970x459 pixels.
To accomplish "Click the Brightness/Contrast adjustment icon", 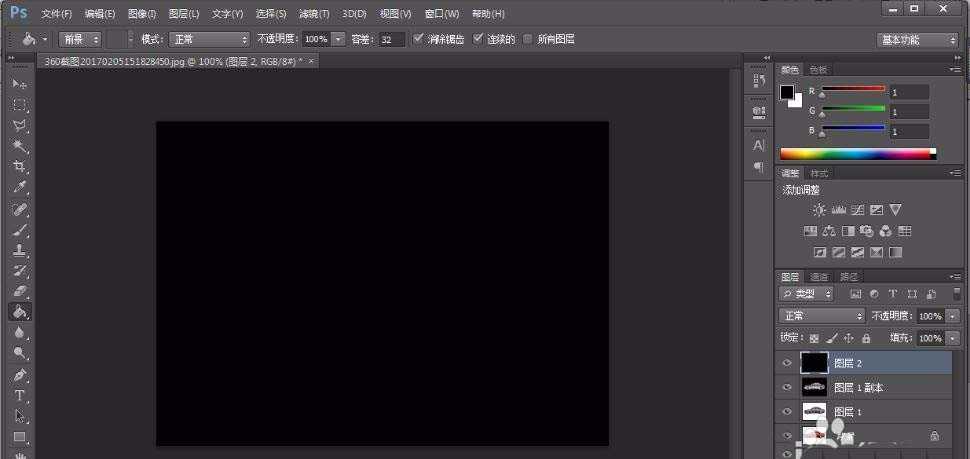I will (820, 210).
